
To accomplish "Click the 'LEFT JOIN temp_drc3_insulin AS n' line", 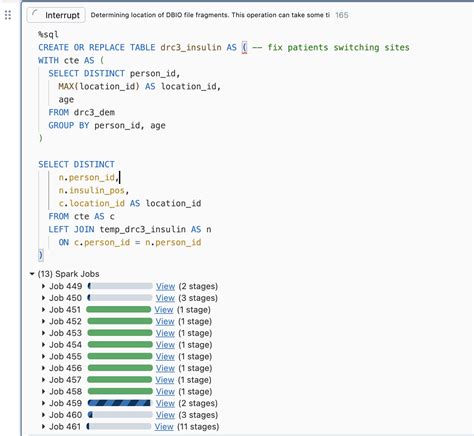I will [x=130, y=229].
